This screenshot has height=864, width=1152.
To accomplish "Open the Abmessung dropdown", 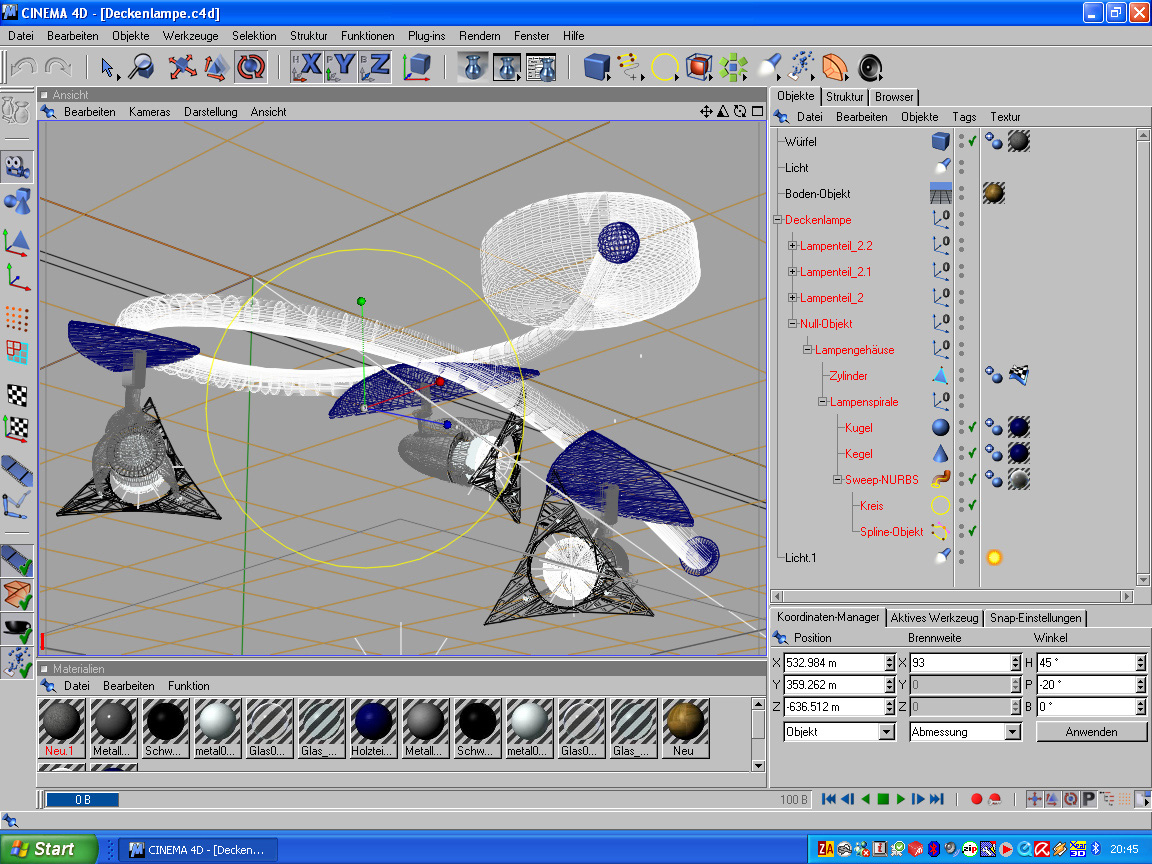I will (965, 732).
